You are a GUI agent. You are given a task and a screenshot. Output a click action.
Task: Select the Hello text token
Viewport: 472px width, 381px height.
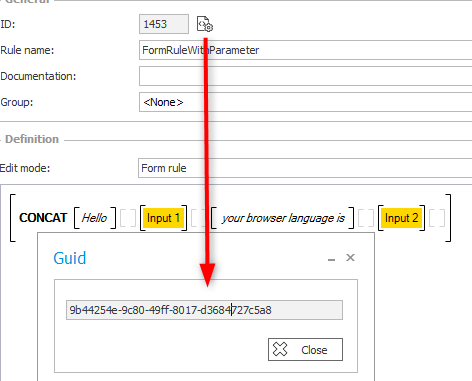point(95,218)
